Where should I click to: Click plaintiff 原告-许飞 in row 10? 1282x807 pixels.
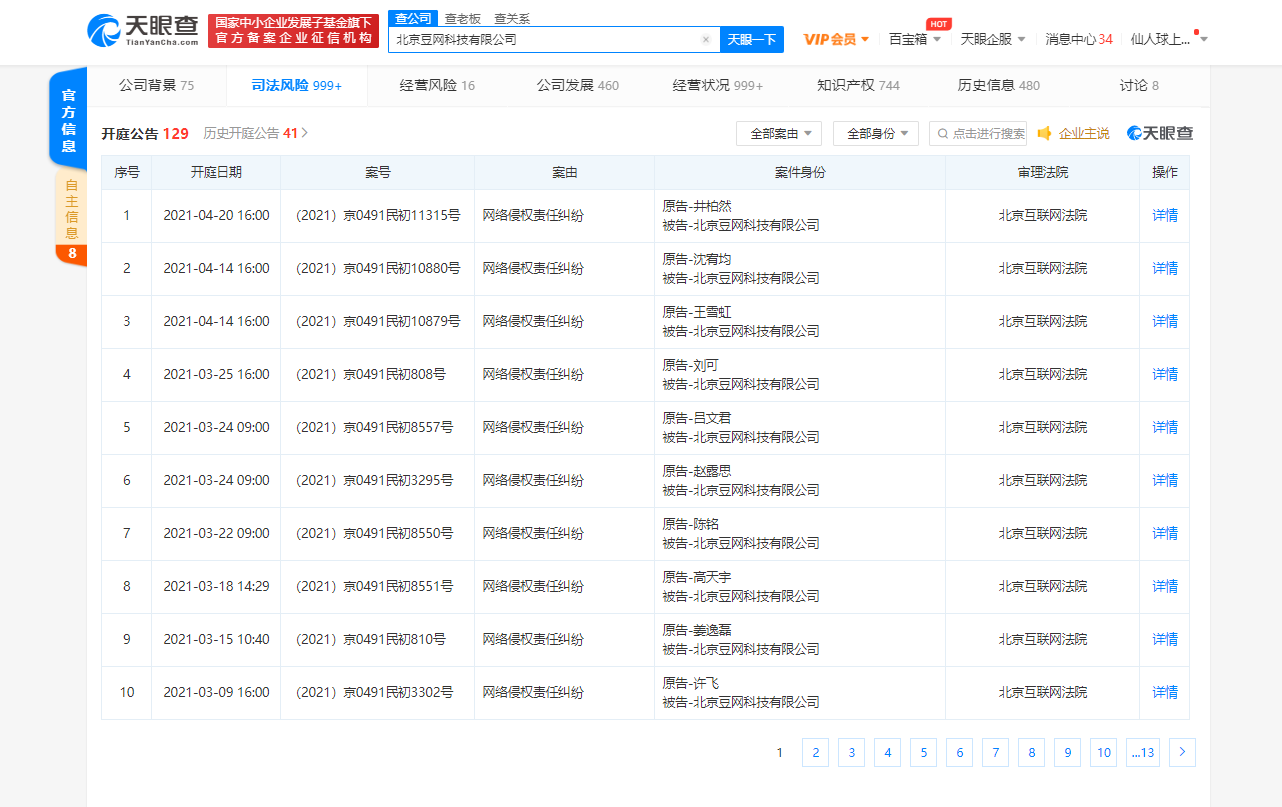pyautogui.click(x=690, y=683)
